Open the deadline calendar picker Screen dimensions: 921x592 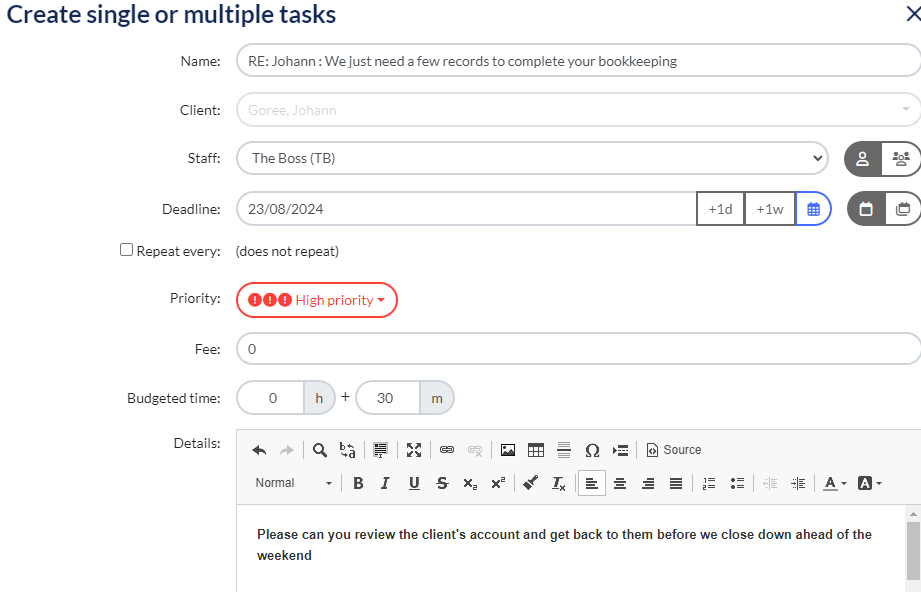point(814,209)
